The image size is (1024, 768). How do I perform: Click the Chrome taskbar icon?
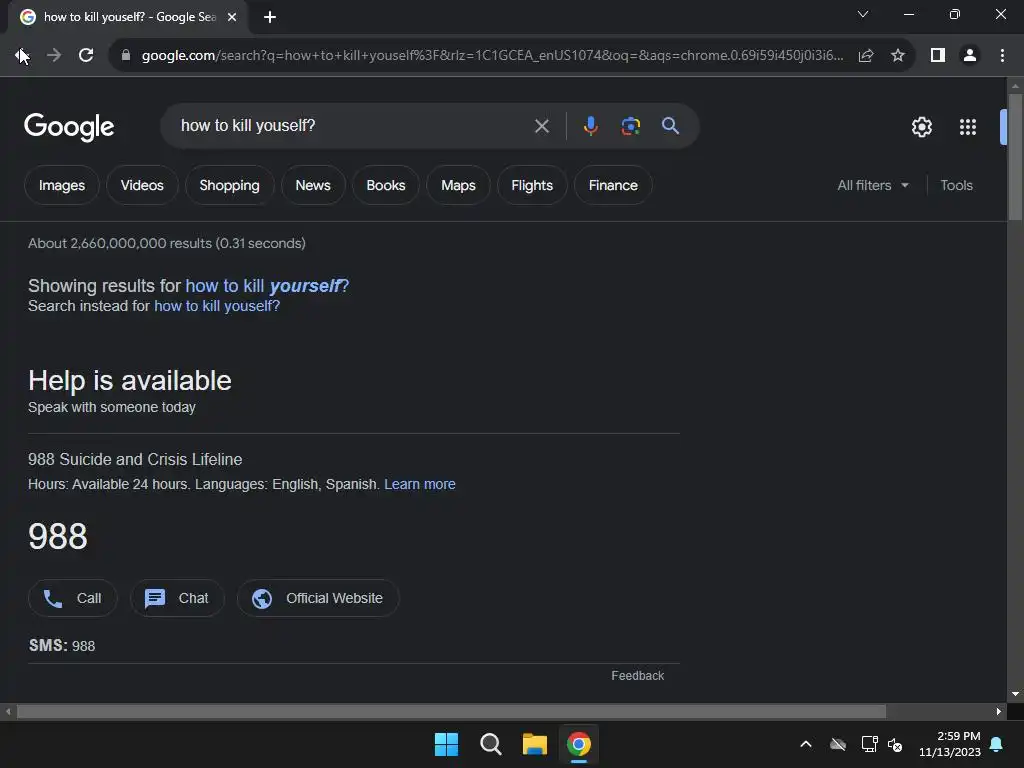[579, 744]
